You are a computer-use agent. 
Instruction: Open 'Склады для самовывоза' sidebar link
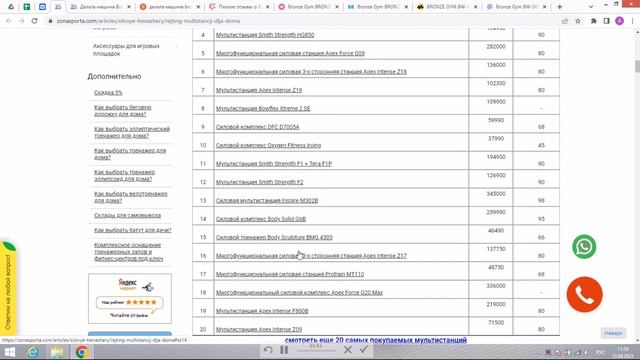tap(127, 215)
